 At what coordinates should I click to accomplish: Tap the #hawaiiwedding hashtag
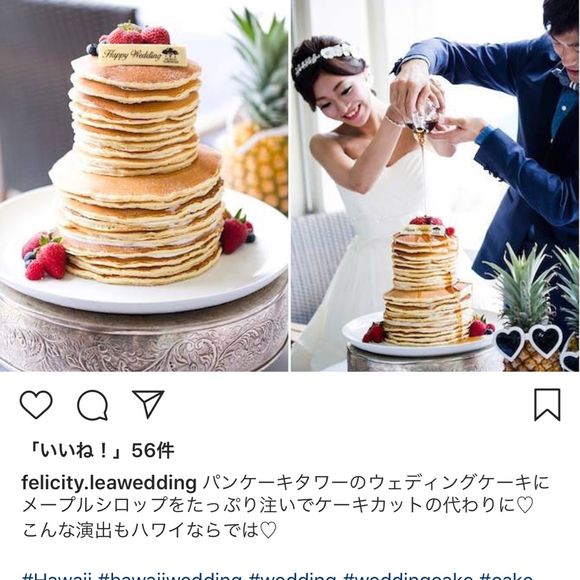click(x=170, y=577)
